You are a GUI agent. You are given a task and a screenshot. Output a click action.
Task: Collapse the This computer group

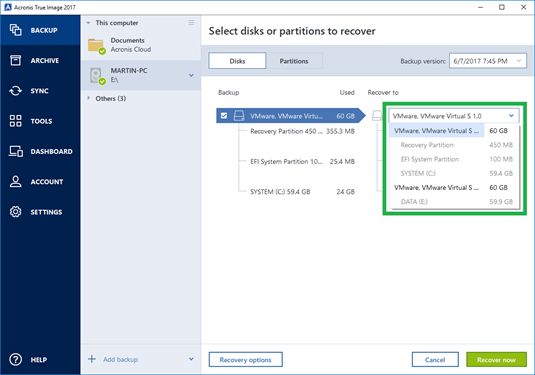click(88, 23)
